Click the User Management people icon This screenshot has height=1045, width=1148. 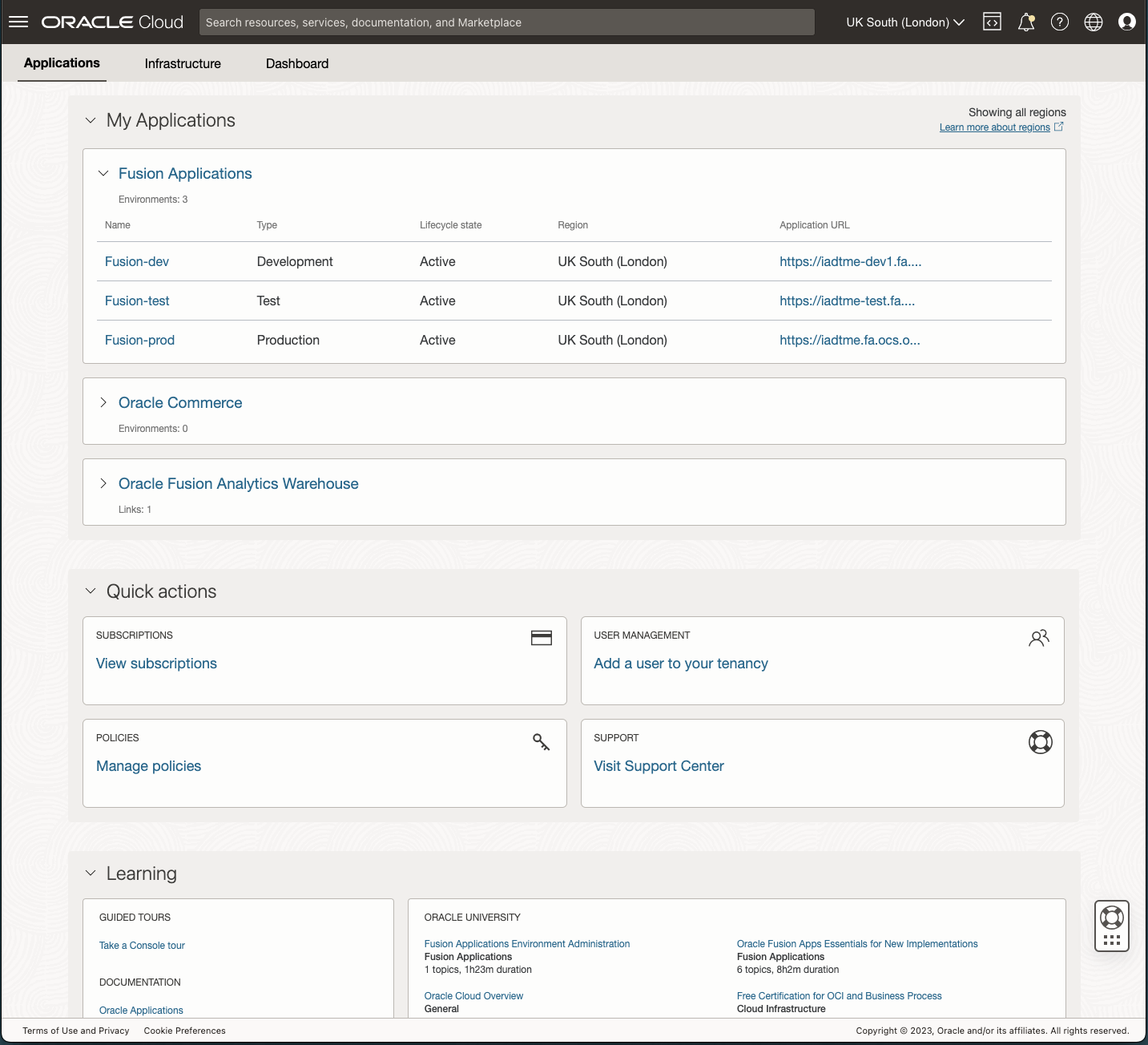1039,638
